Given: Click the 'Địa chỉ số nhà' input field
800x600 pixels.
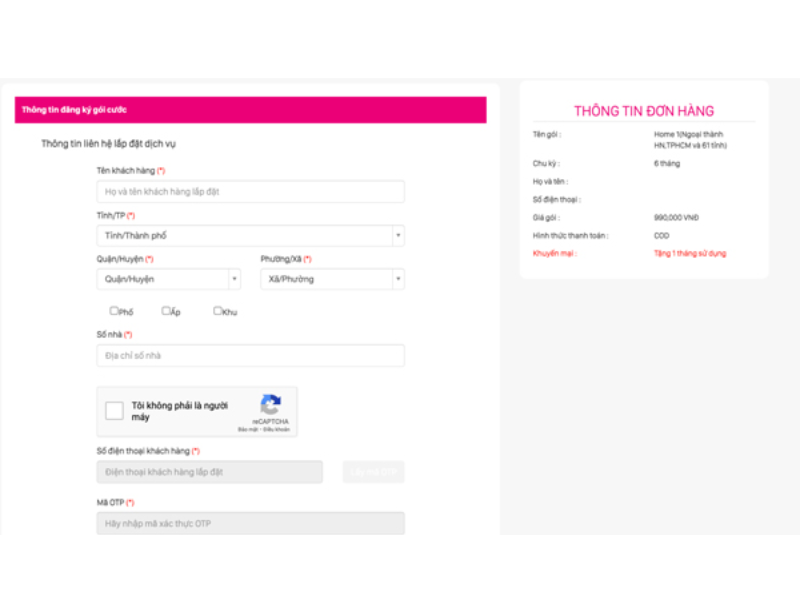Looking at the screenshot, I should point(250,355).
